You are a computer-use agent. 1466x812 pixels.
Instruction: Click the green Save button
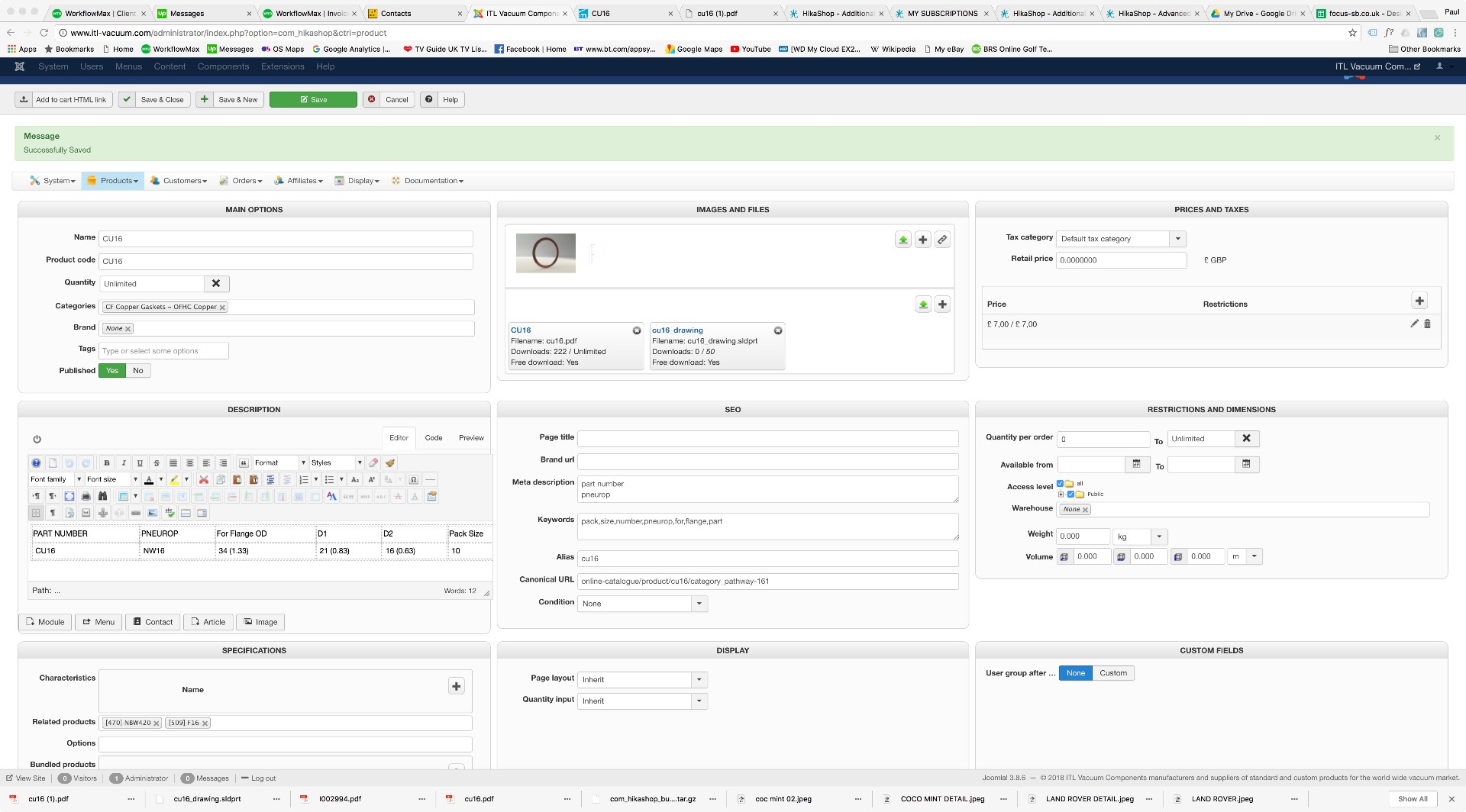[x=313, y=100]
